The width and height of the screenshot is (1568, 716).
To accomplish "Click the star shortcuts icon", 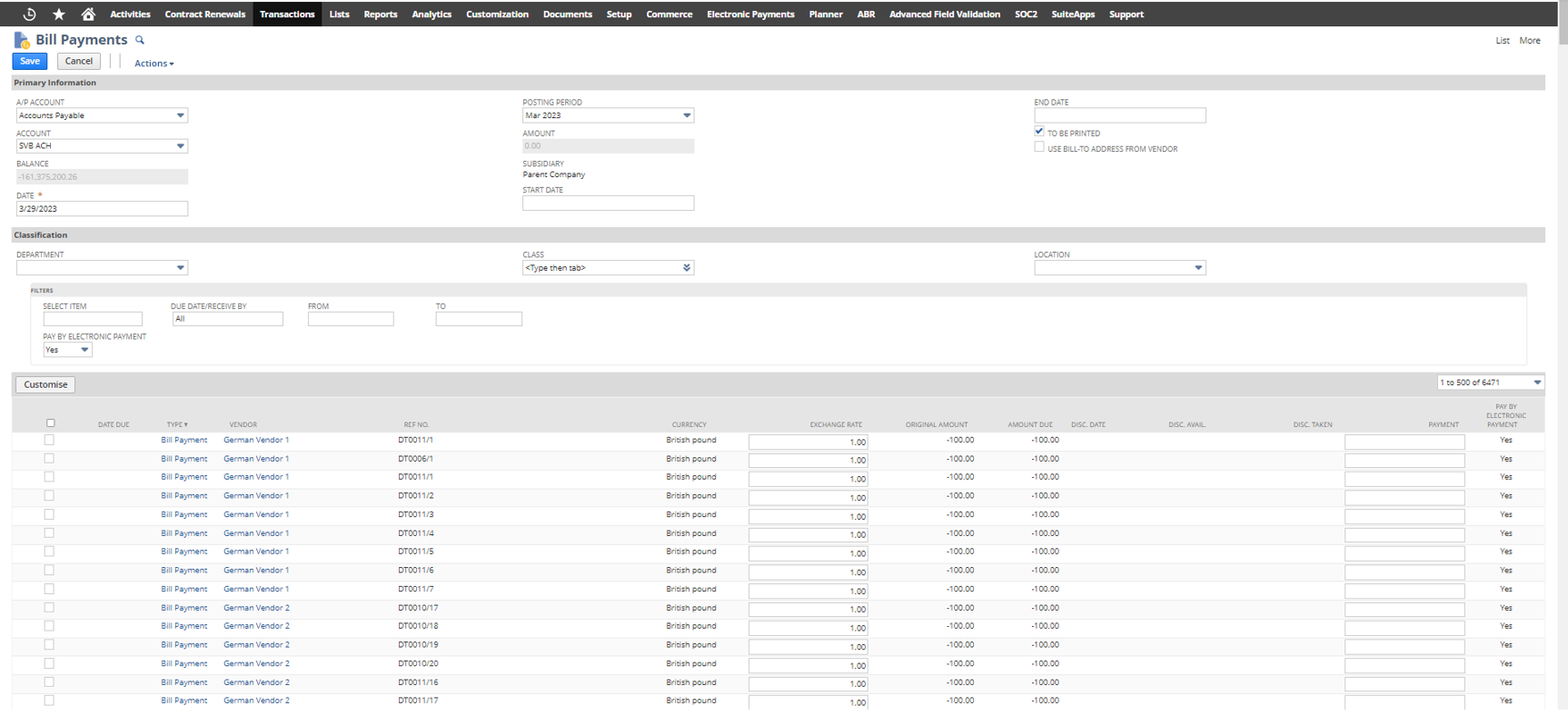I will click(x=59, y=14).
